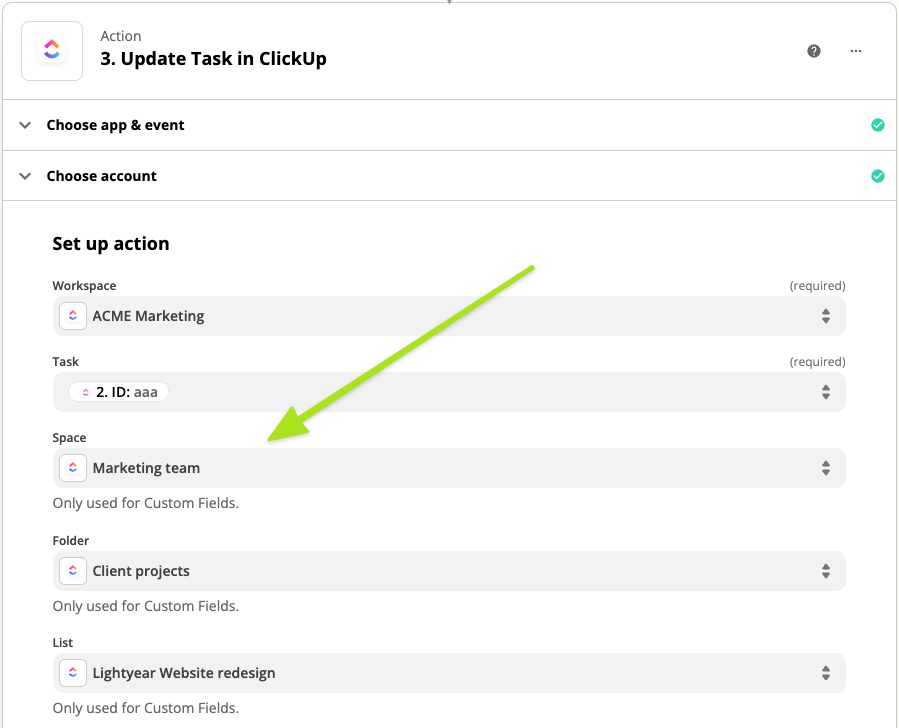Open the three-dot more options menu

coord(856,51)
